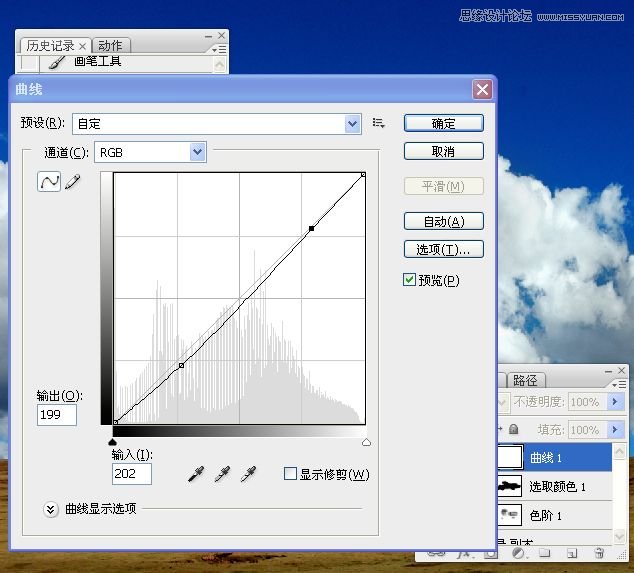Click the brush tool history entry icon
Viewport: 634px width, 573px height.
[x=57, y=62]
